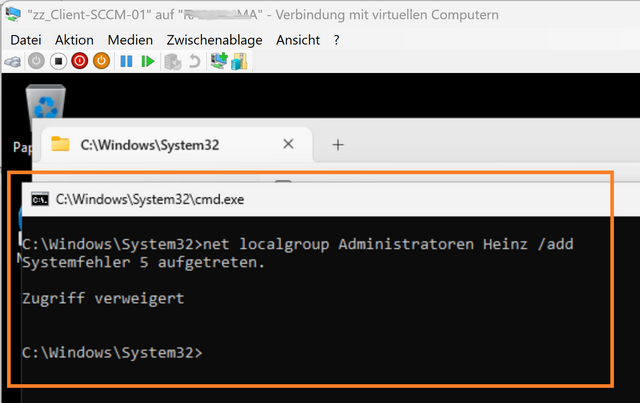Click the VM connection window title text
The image size is (640, 403).
263,15
